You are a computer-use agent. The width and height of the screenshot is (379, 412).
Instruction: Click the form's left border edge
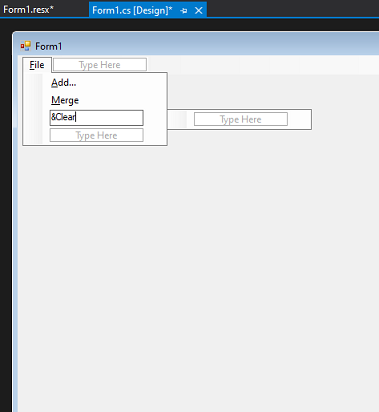click(x=15, y=233)
